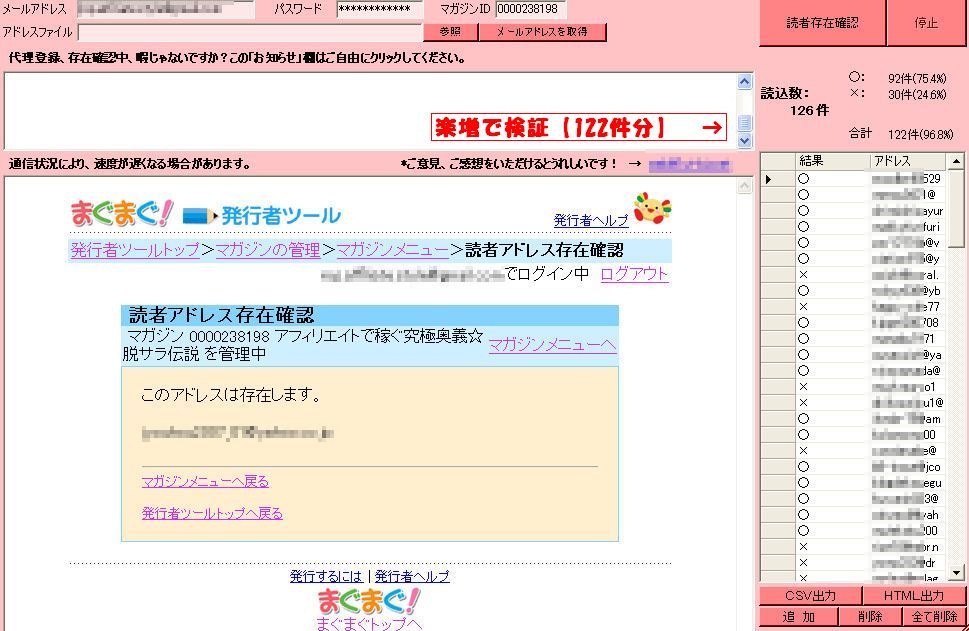
Task: Click the blue pencil 発行者ツール icon
Action: pos(200,216)
